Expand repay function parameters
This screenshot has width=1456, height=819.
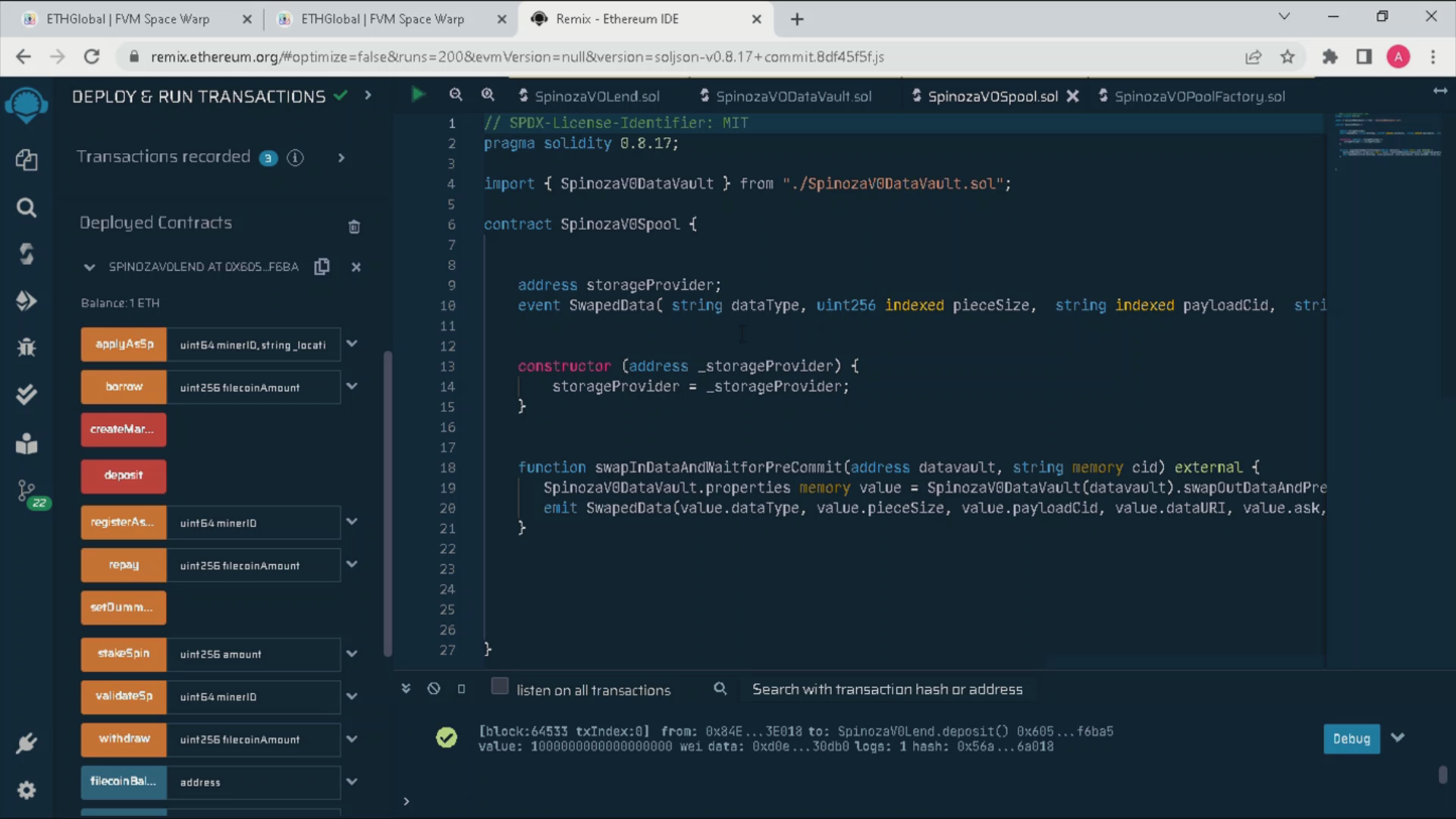(352, 564)
